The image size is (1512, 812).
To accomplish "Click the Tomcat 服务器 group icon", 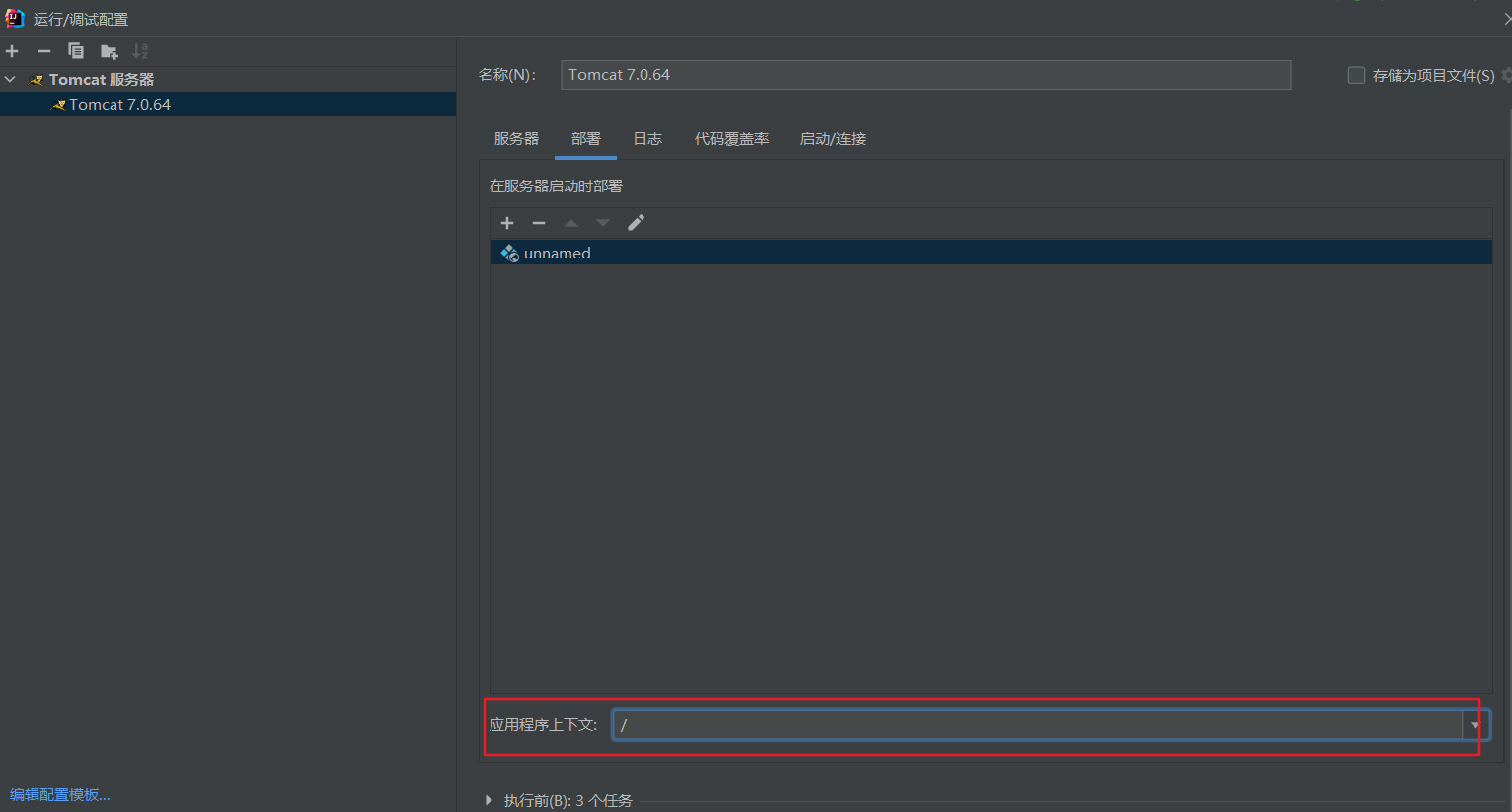I will pyautogui.click(x=37, y=80).
